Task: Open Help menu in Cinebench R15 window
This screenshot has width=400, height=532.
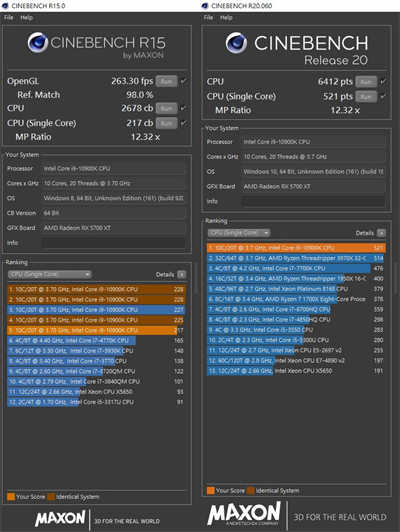Action: (26, 18)
